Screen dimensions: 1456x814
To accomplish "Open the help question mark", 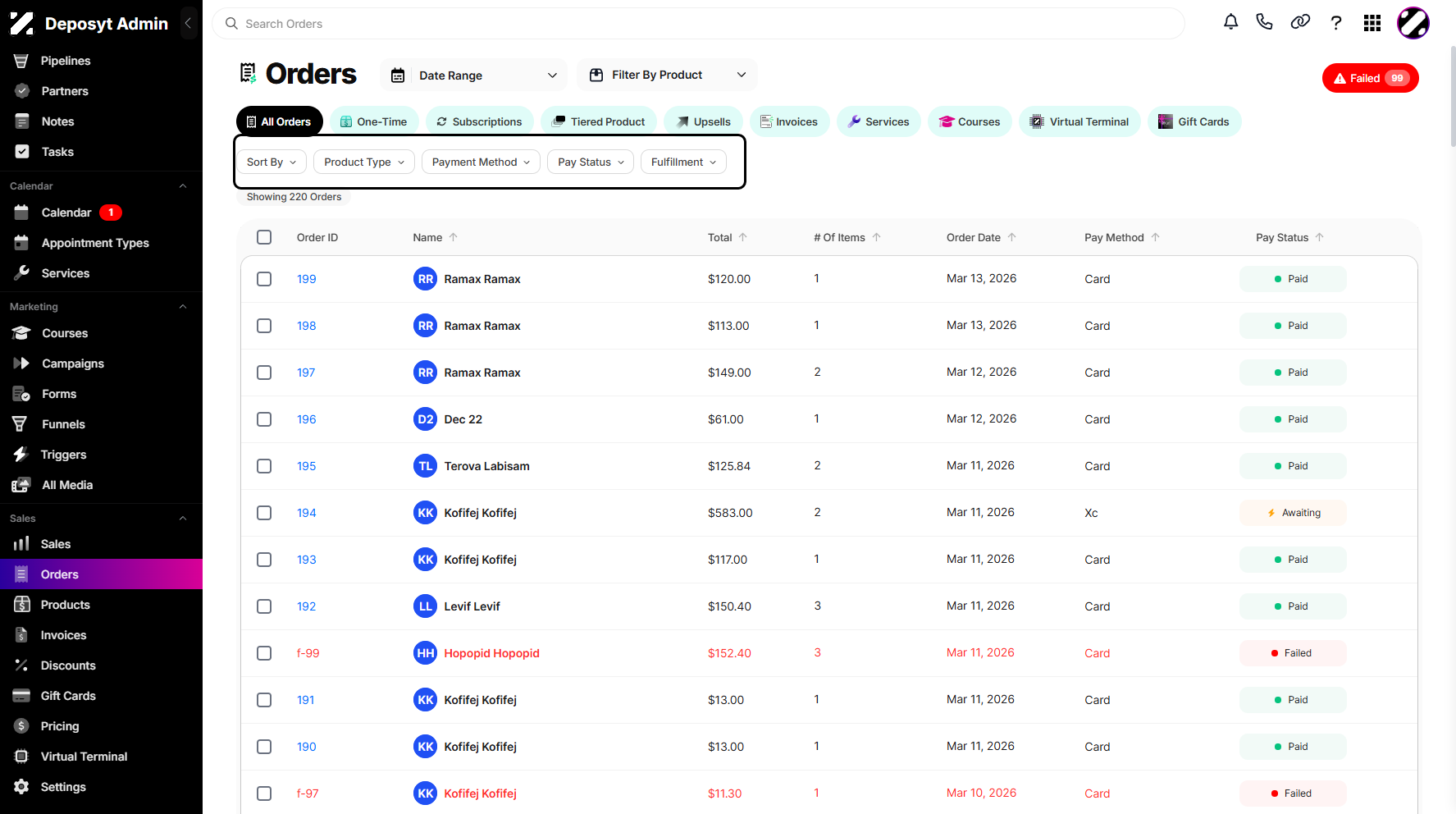I will point(1336,23).
